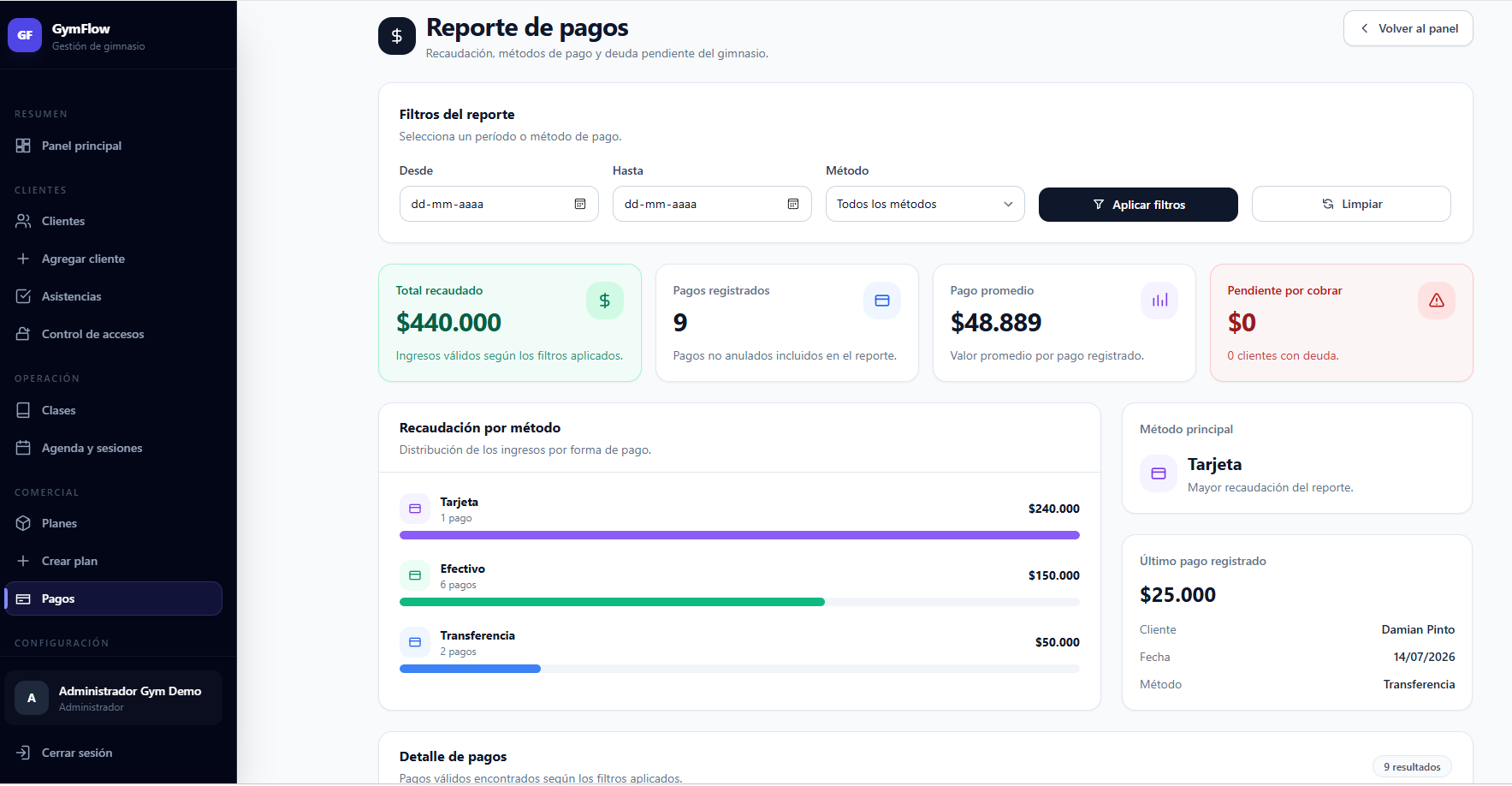Click Aplicar filtros button

coord(1138,205)
